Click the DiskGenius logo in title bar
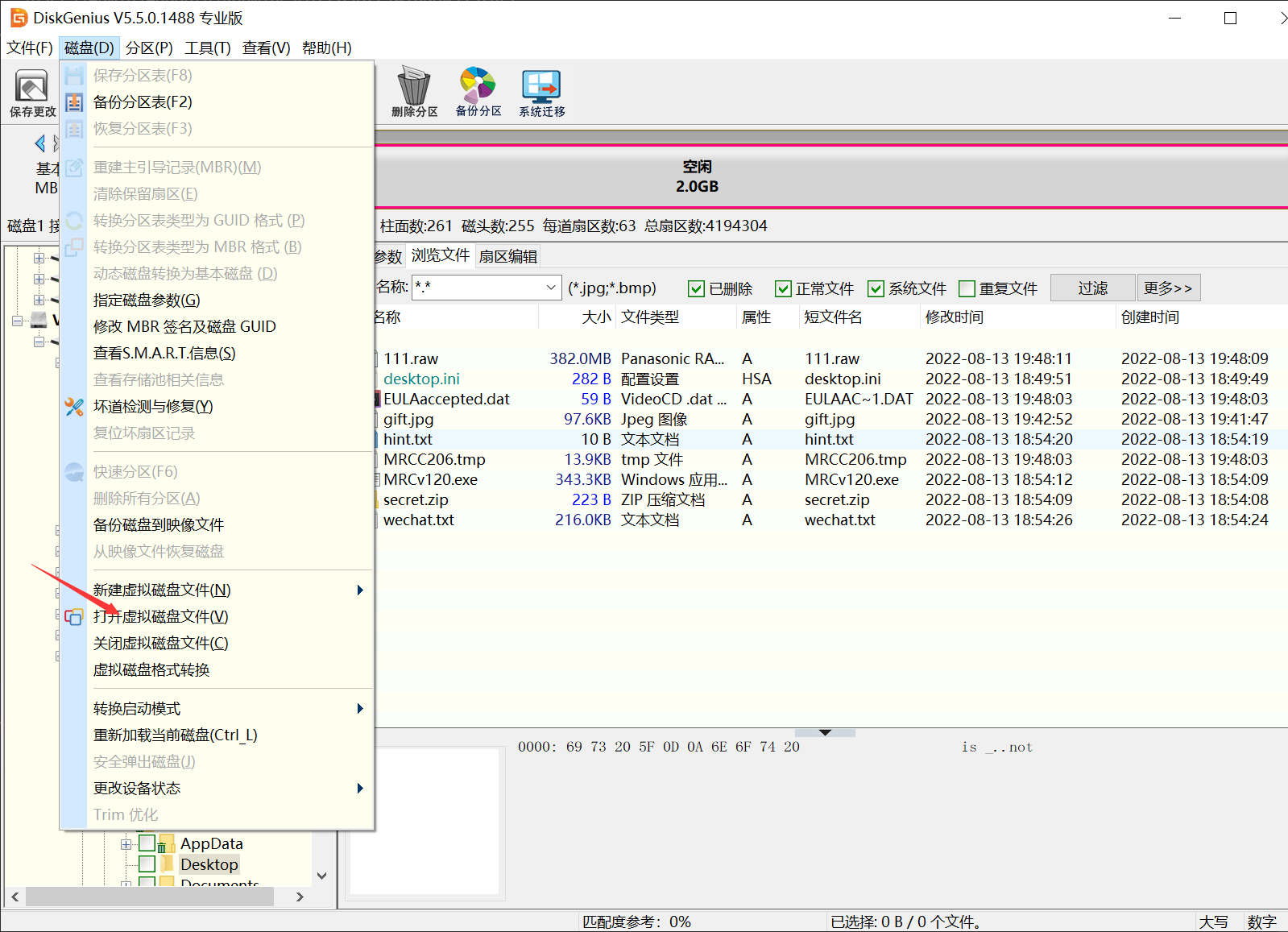Screen dimensions: 1288x932 (19, 18)
